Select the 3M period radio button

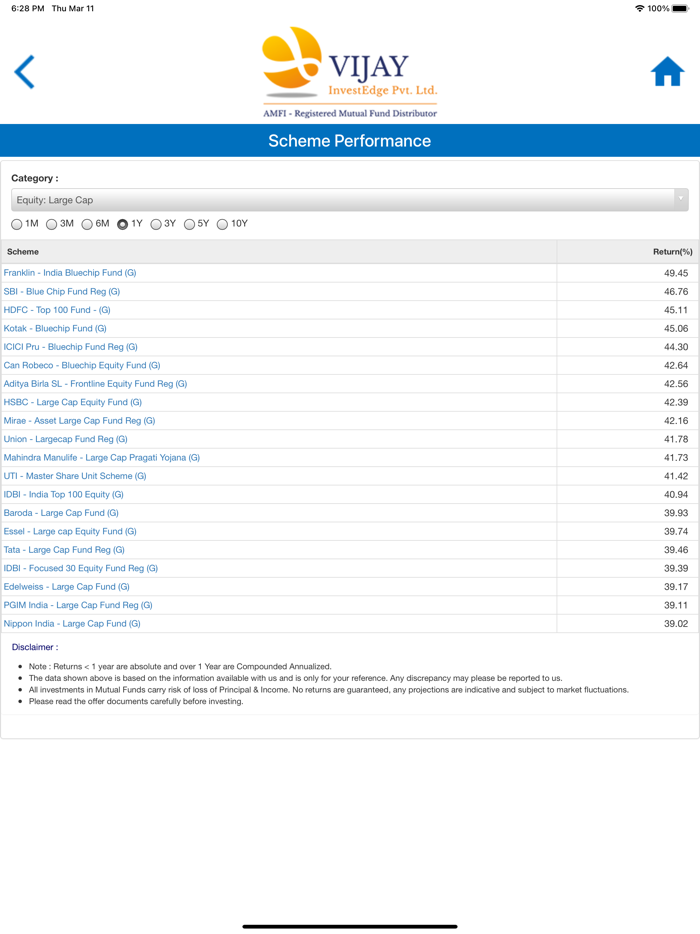[x=52, y=224]
